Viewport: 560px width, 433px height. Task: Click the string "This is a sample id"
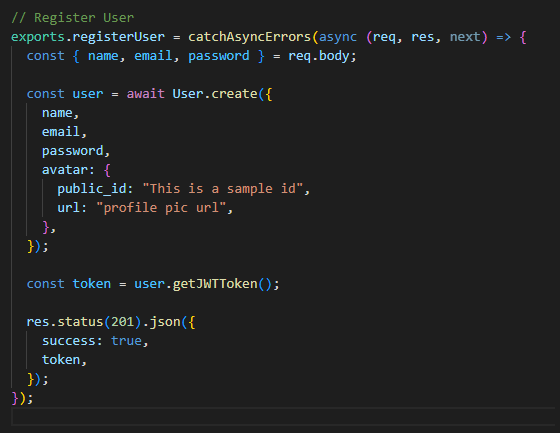(222, 189)
